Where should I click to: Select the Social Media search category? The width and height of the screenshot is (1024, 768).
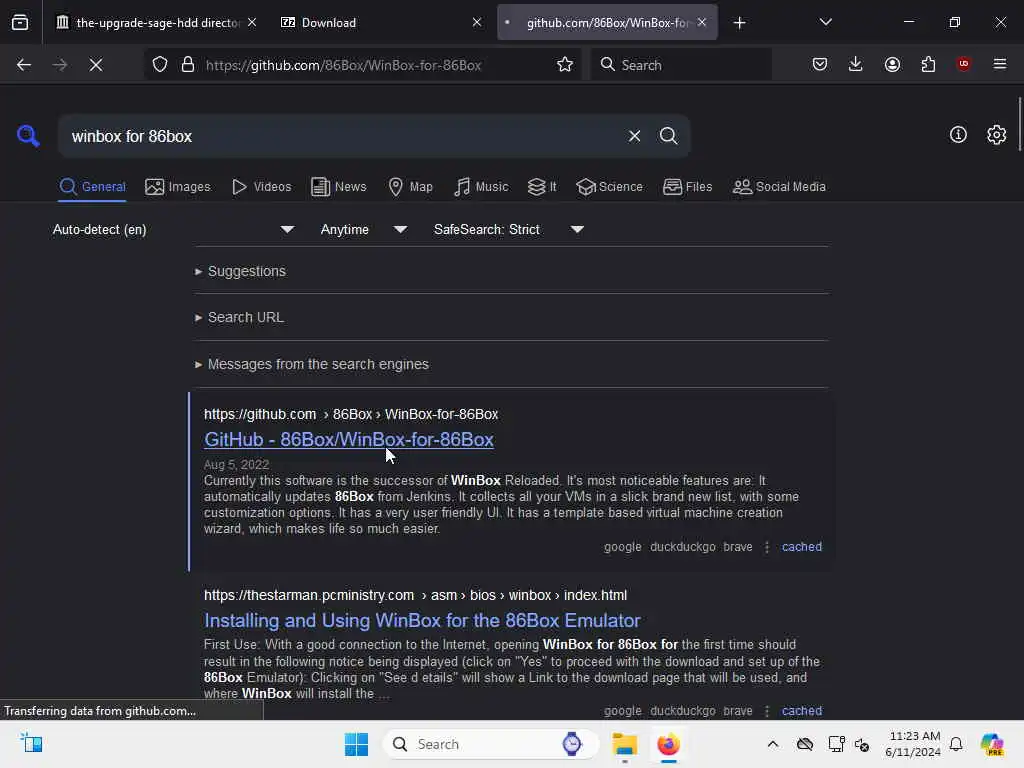tap(779, 187)
